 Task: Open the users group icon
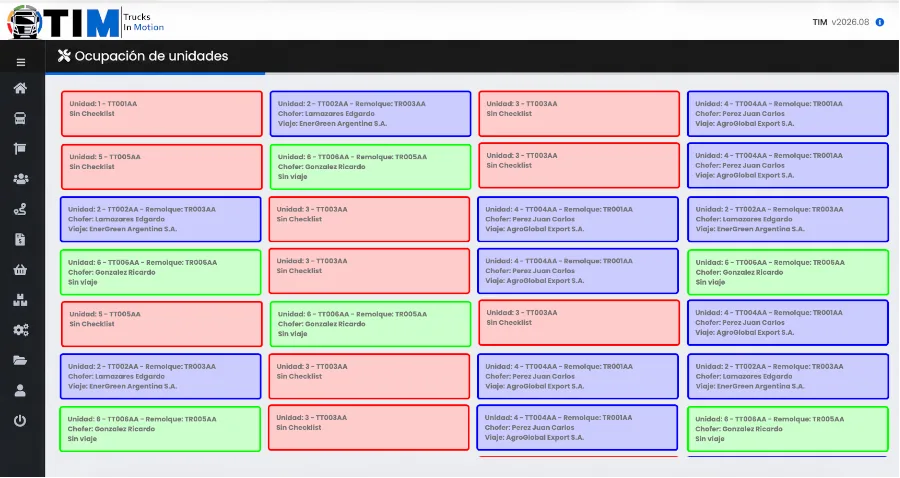[21, 179]
